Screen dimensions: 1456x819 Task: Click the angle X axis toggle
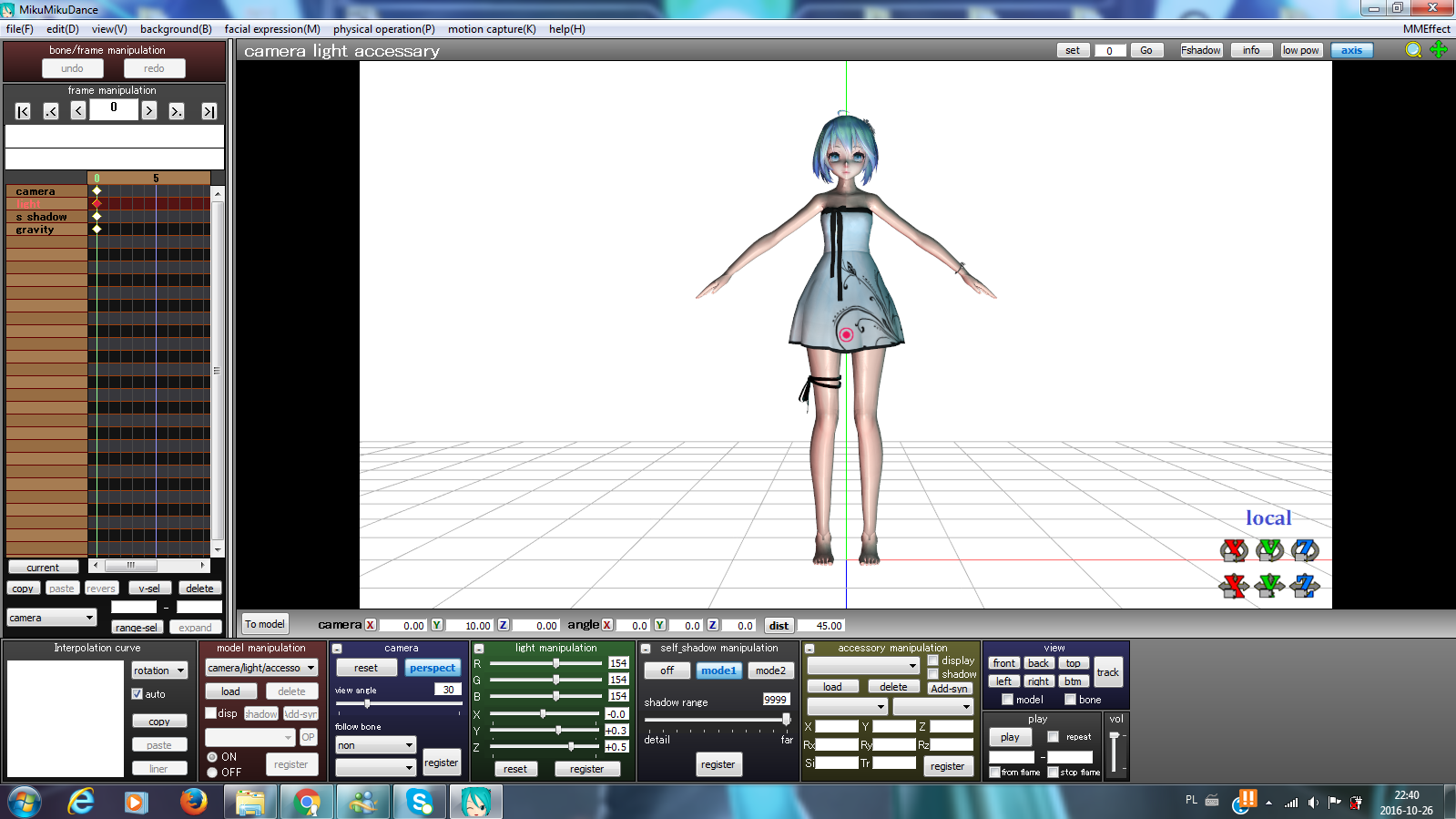click(x=606, y=625)
